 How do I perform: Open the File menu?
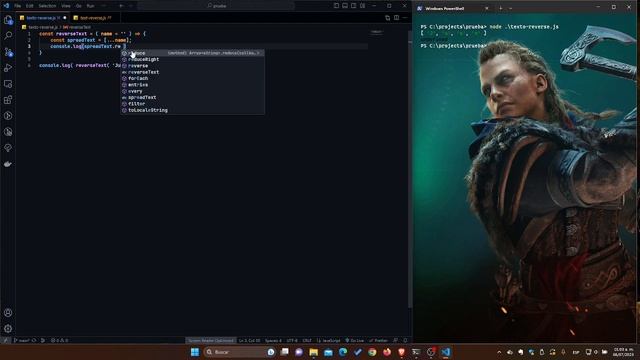pos(18,6)
